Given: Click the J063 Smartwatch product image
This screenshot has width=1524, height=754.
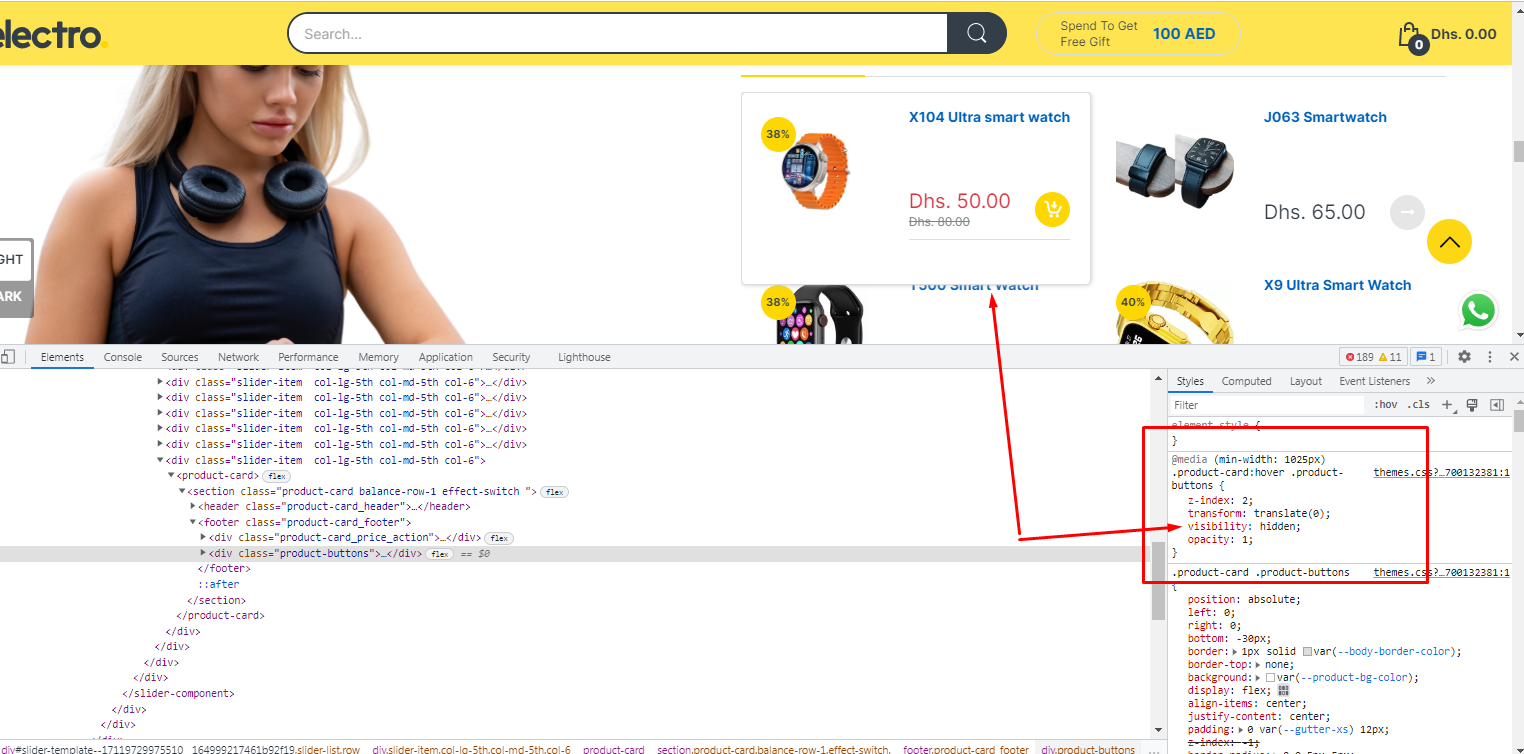Looking at the screenshot, I should [1175, 169].
